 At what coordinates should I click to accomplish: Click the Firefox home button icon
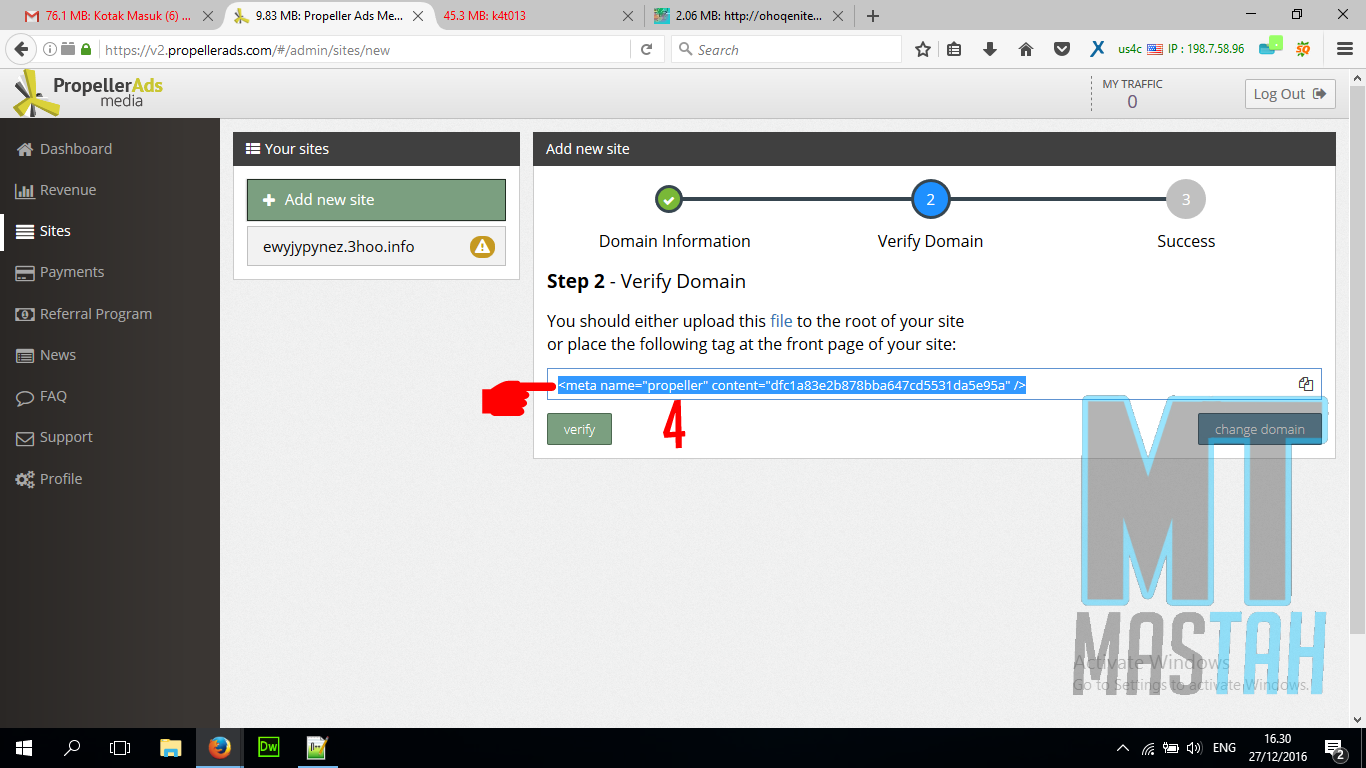coord(1025,48)
